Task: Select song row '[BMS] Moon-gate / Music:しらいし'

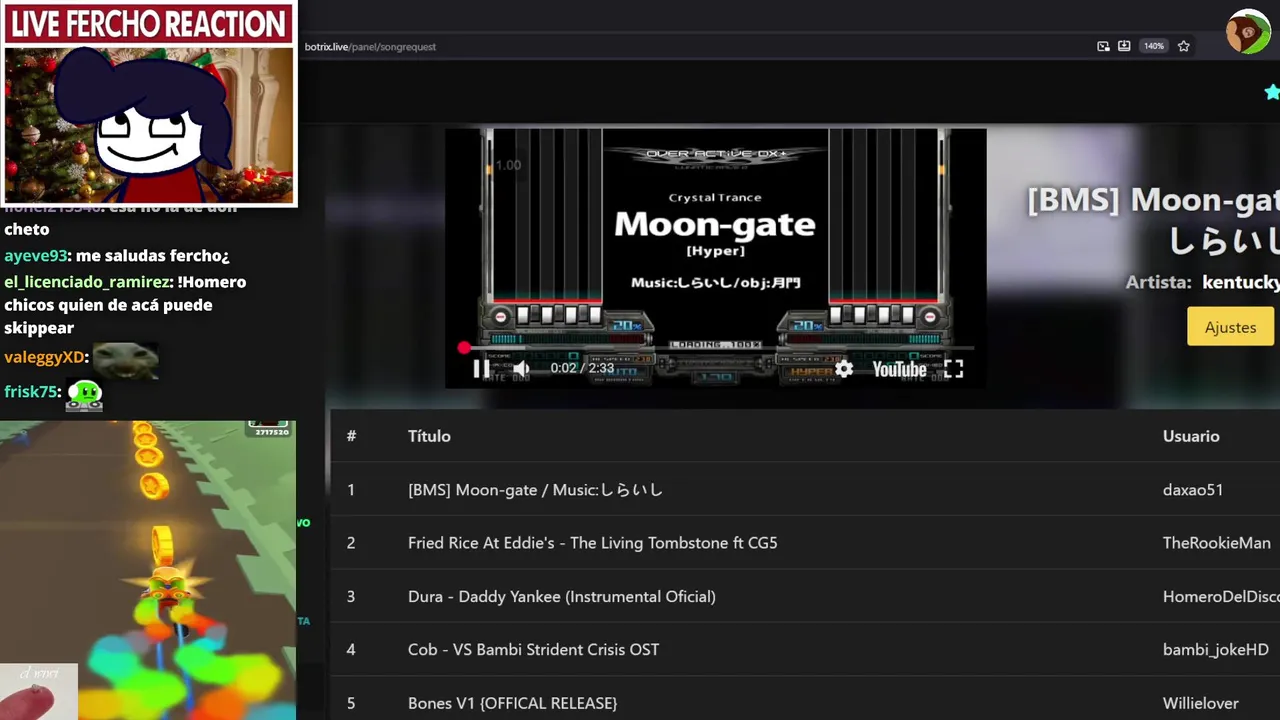Action: [805, 489]
